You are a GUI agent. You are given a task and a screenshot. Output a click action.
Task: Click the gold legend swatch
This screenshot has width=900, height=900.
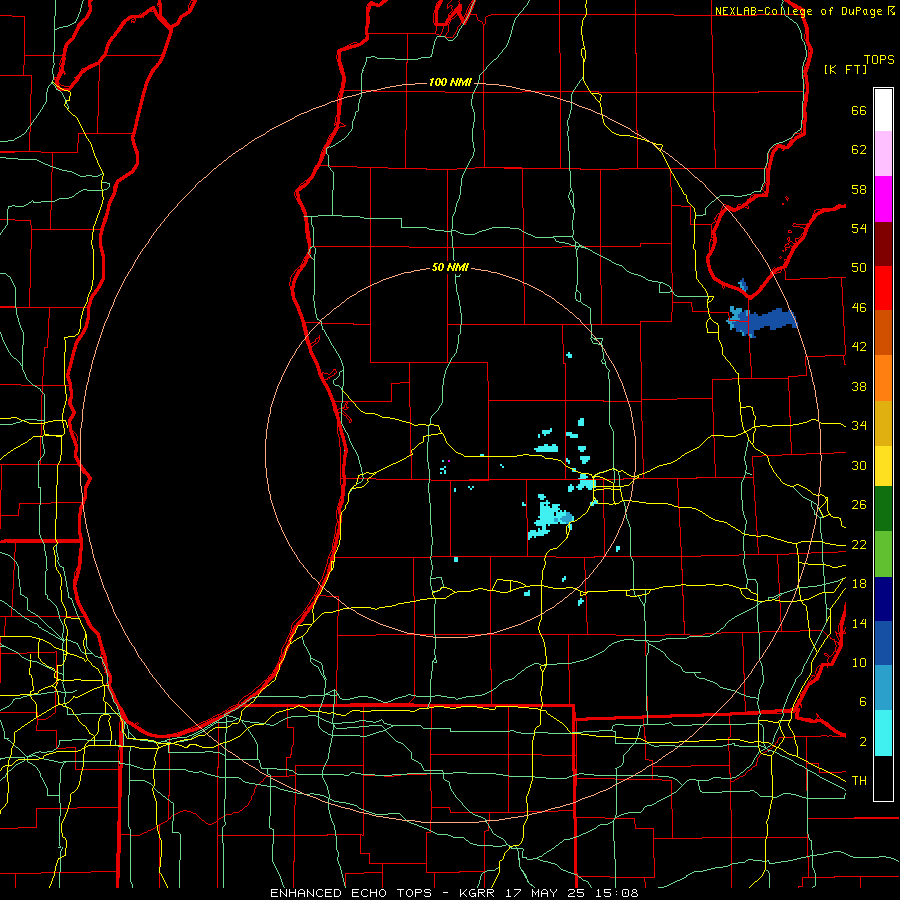click(883, 423)
